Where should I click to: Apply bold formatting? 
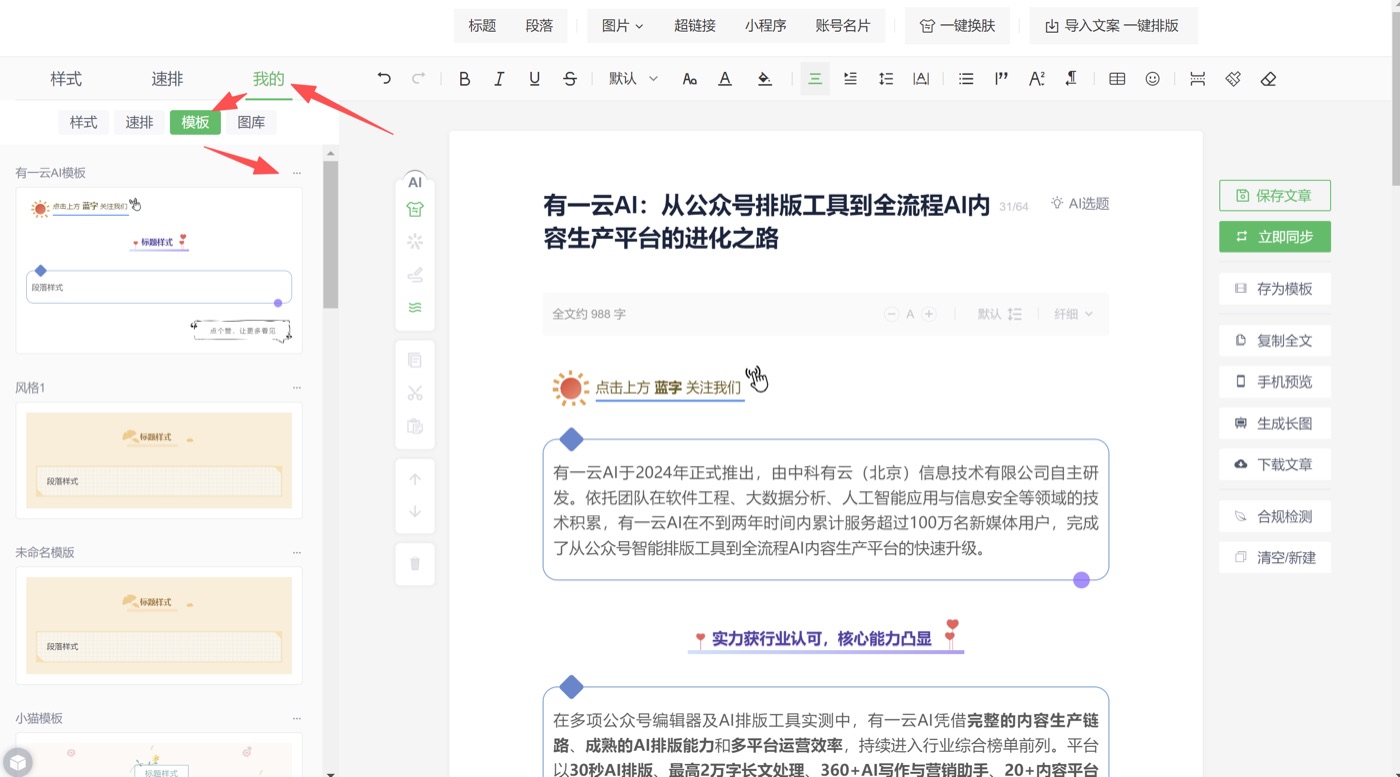tap(464, 79)
